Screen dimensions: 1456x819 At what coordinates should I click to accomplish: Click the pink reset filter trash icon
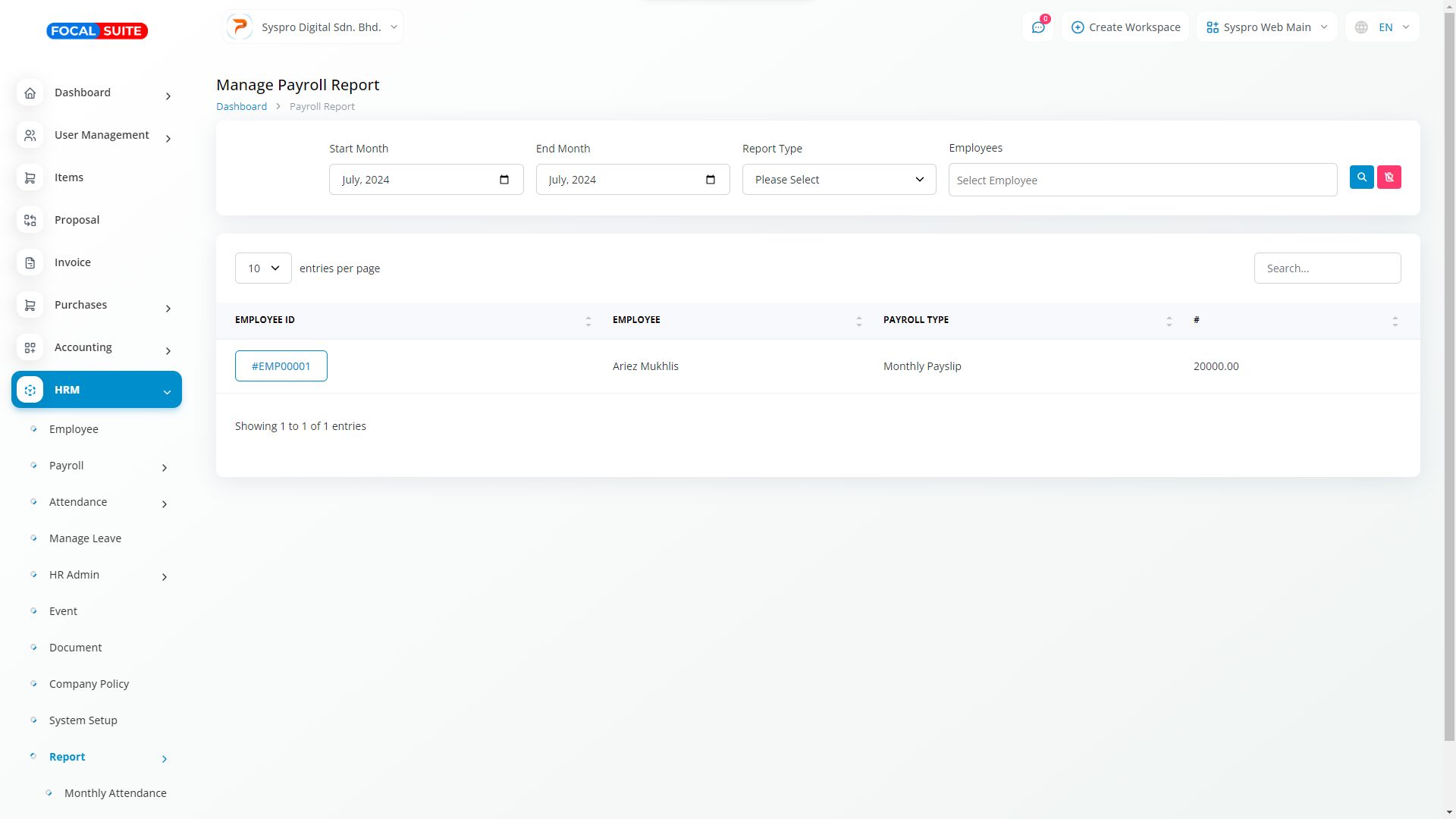1389,177
